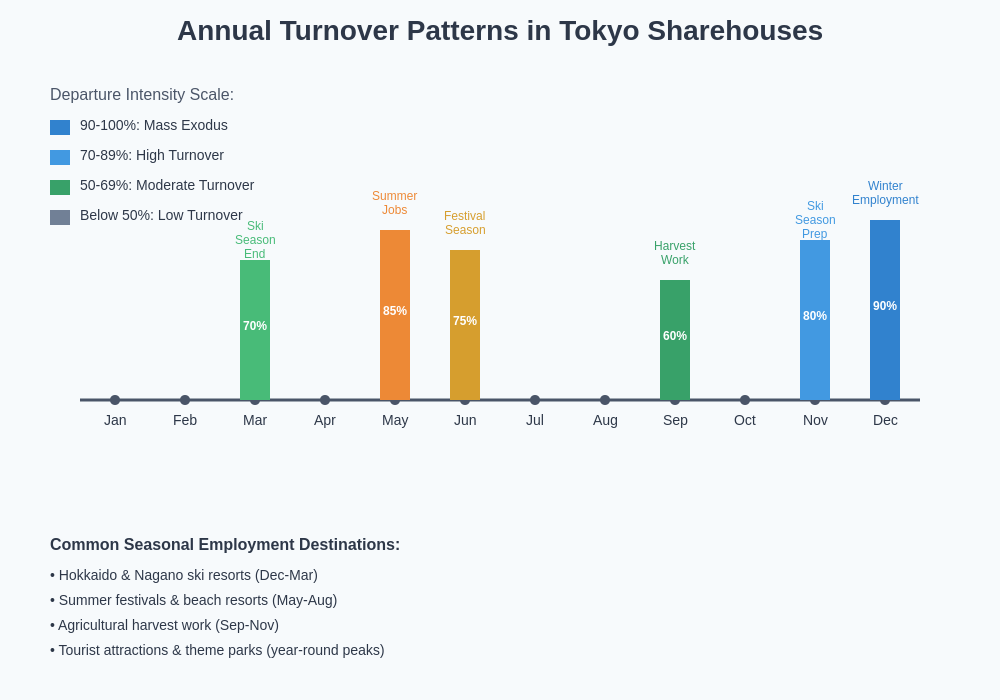The image size is (1000, 700).
Task: Toggle the November Ski Season Prep bar
Action: [815, 318]
